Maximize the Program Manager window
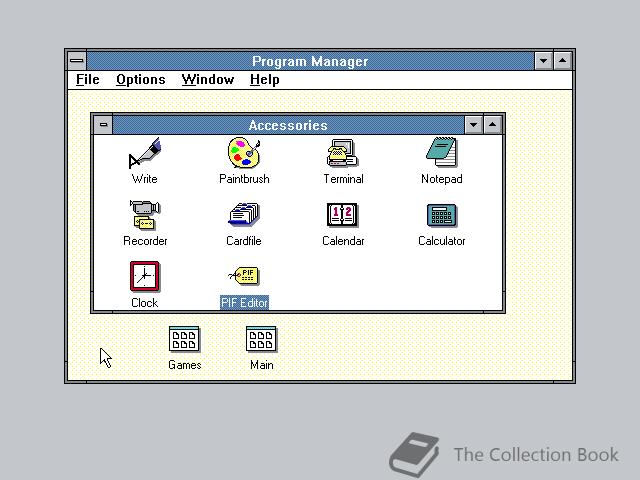The width and height of the screenshot is (640, 480). tap(562, 61)
